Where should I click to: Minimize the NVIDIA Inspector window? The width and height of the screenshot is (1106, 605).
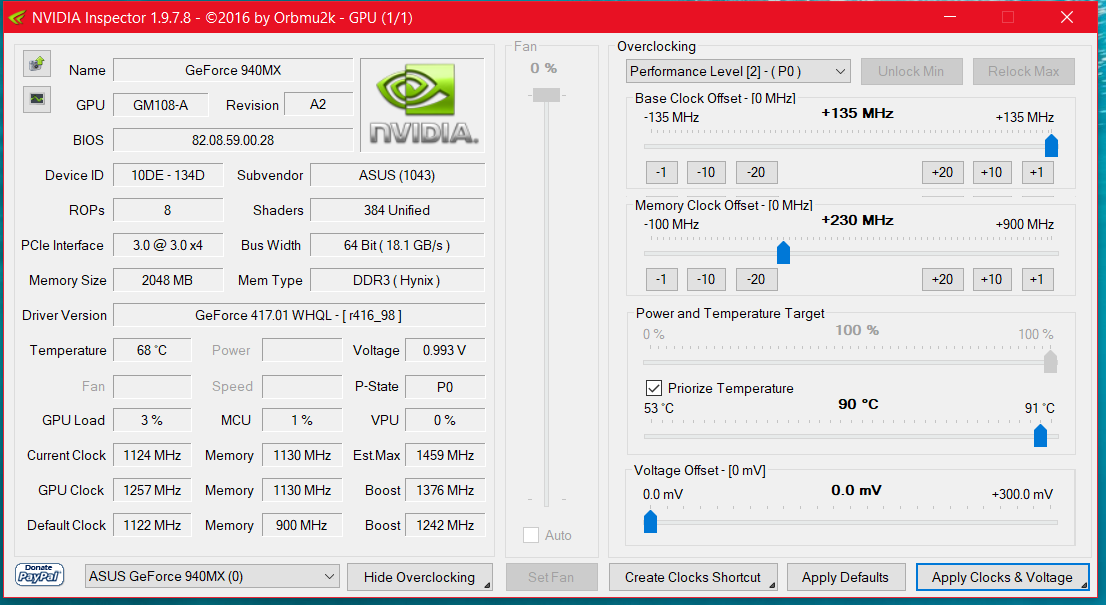949,18
